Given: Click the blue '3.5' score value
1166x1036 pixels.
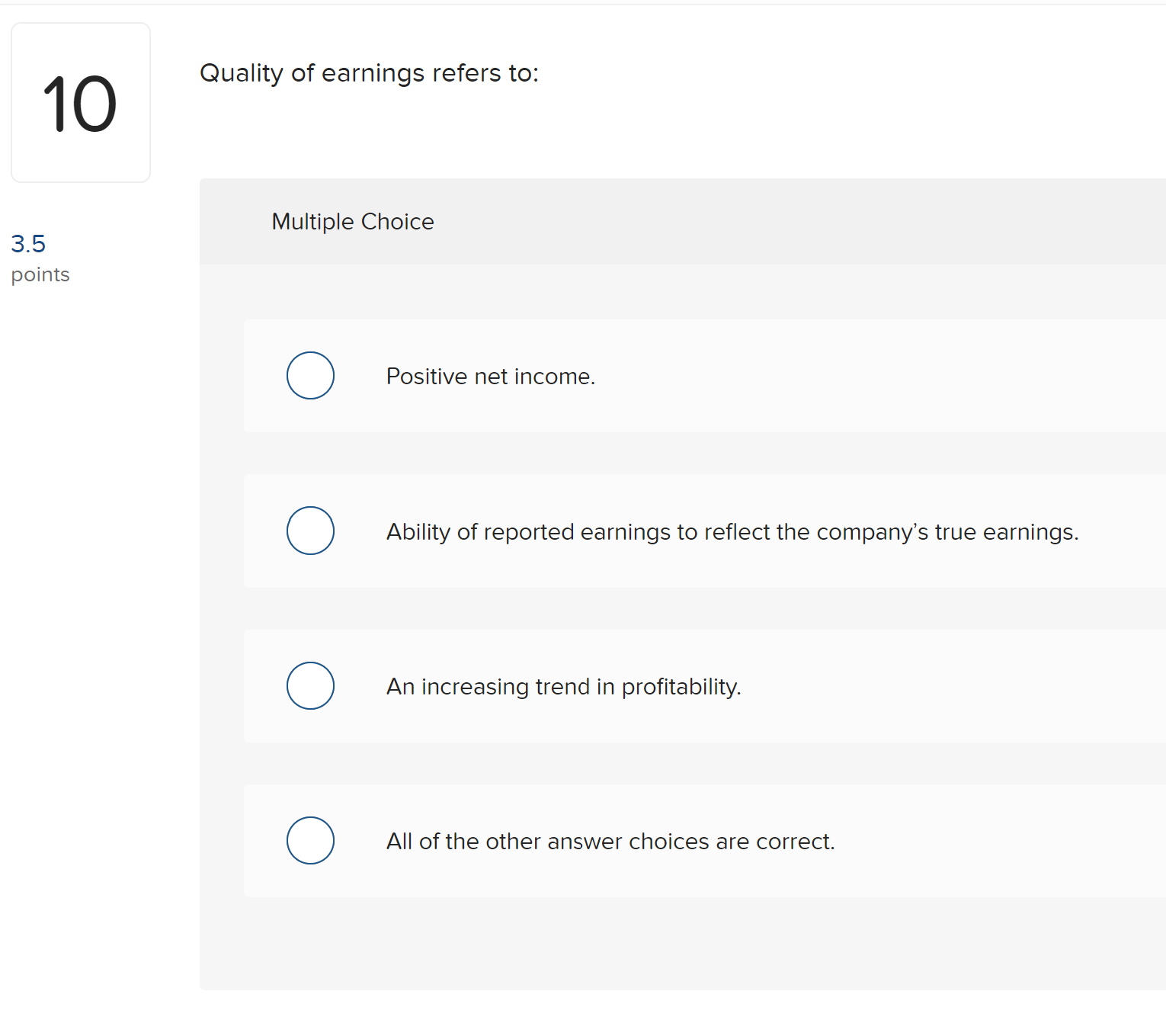Looking at the screenshot, I should (x=27, y=243).
